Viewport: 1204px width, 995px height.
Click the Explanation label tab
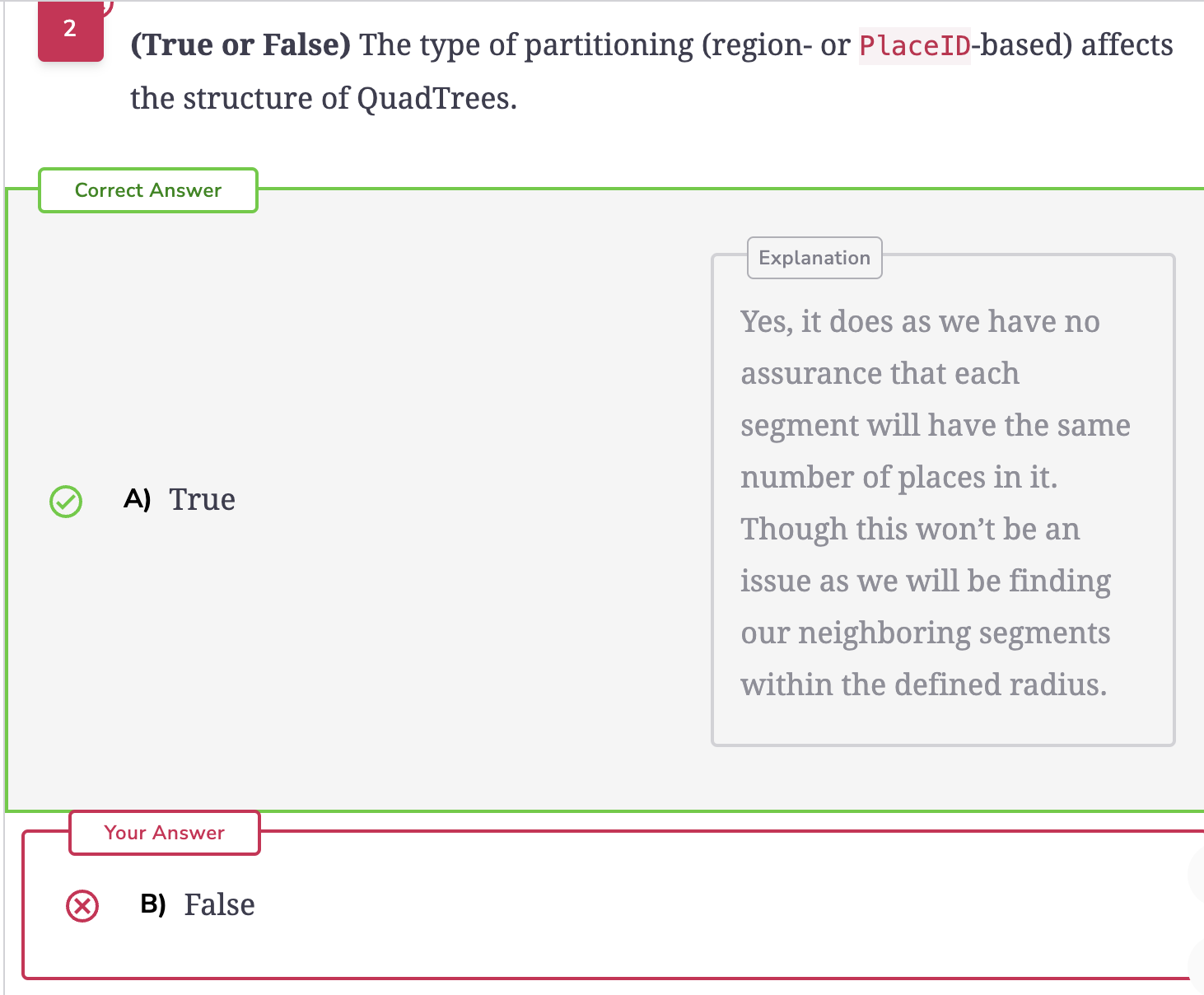point(814,258)
